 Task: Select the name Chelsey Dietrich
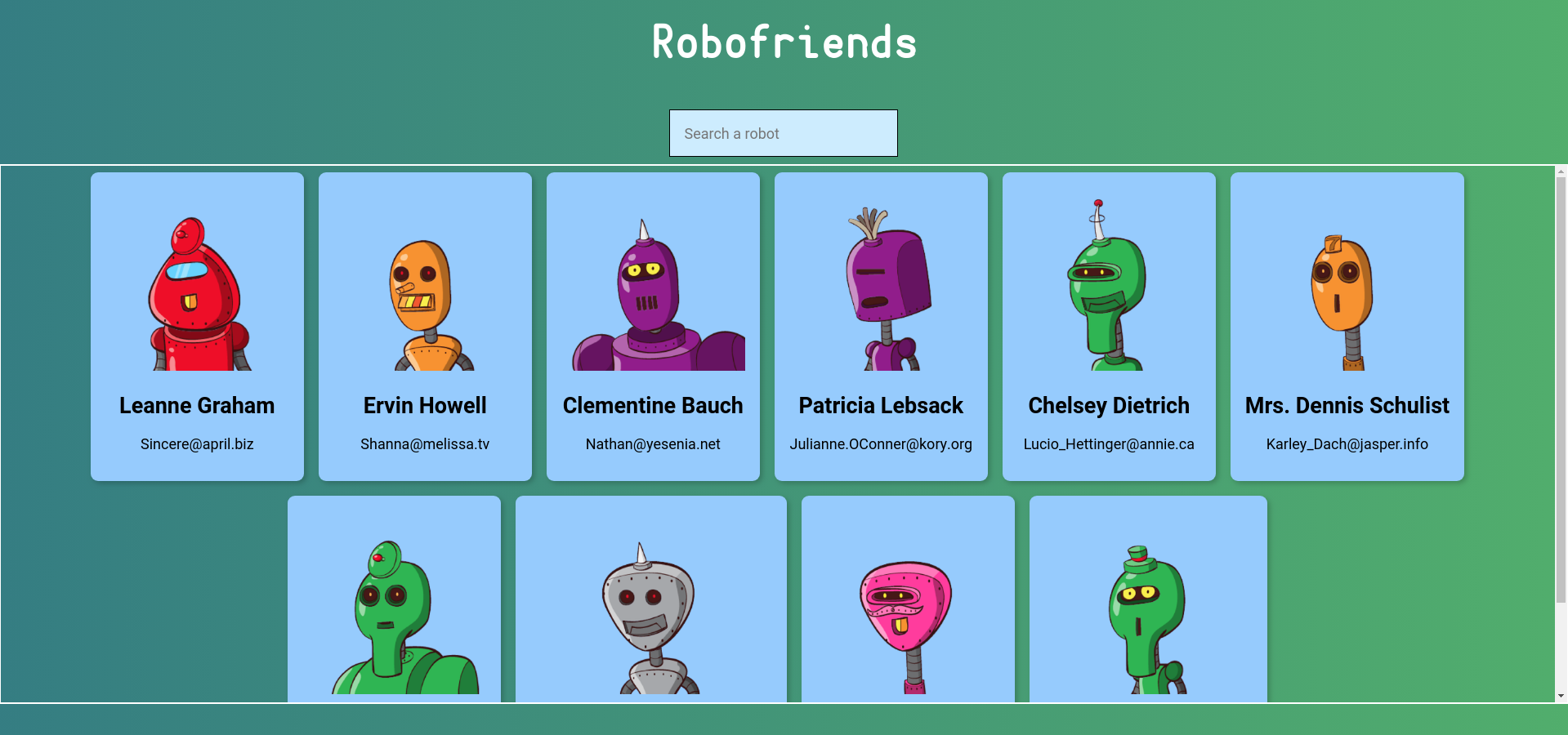point(1109,406)
